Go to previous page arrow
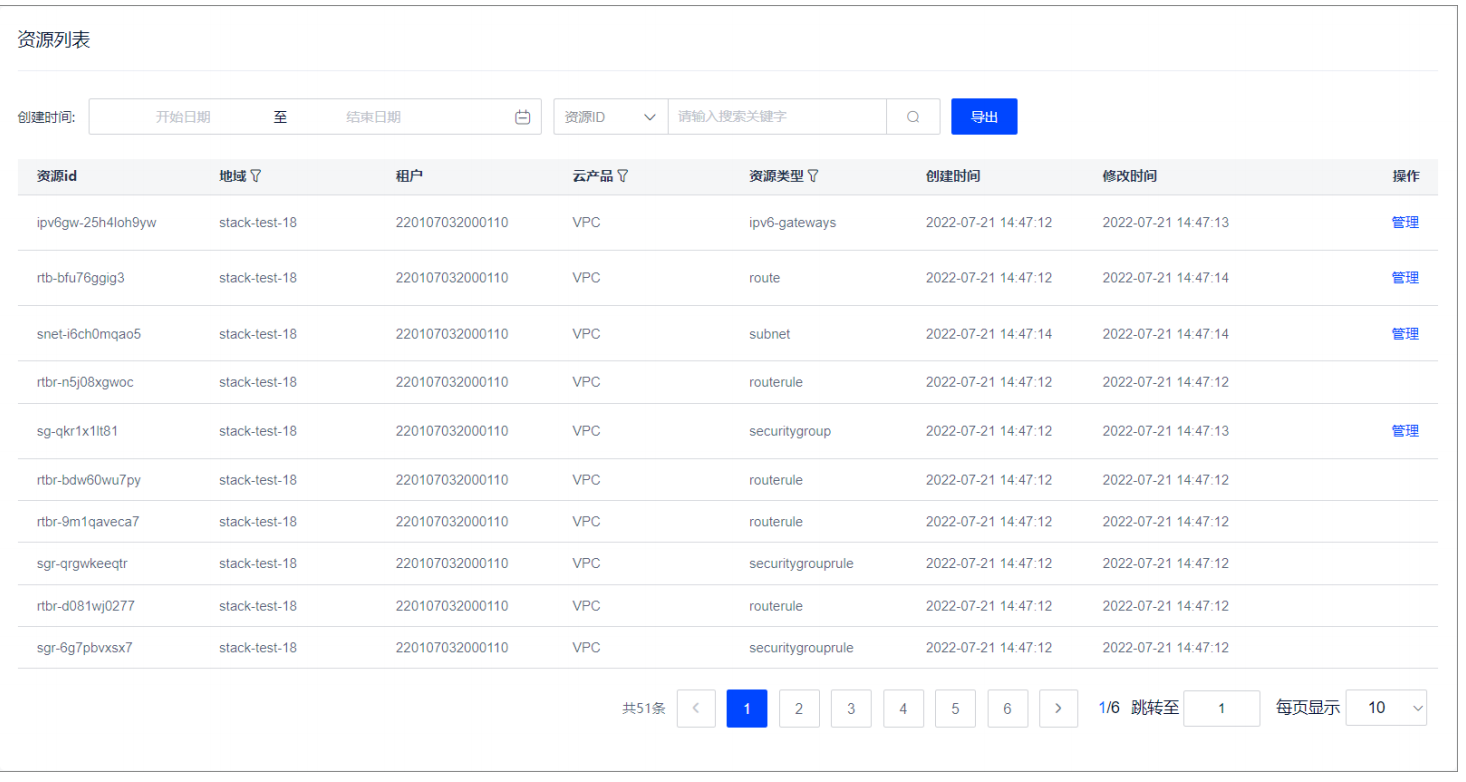1466x782 pixels. 696,708
